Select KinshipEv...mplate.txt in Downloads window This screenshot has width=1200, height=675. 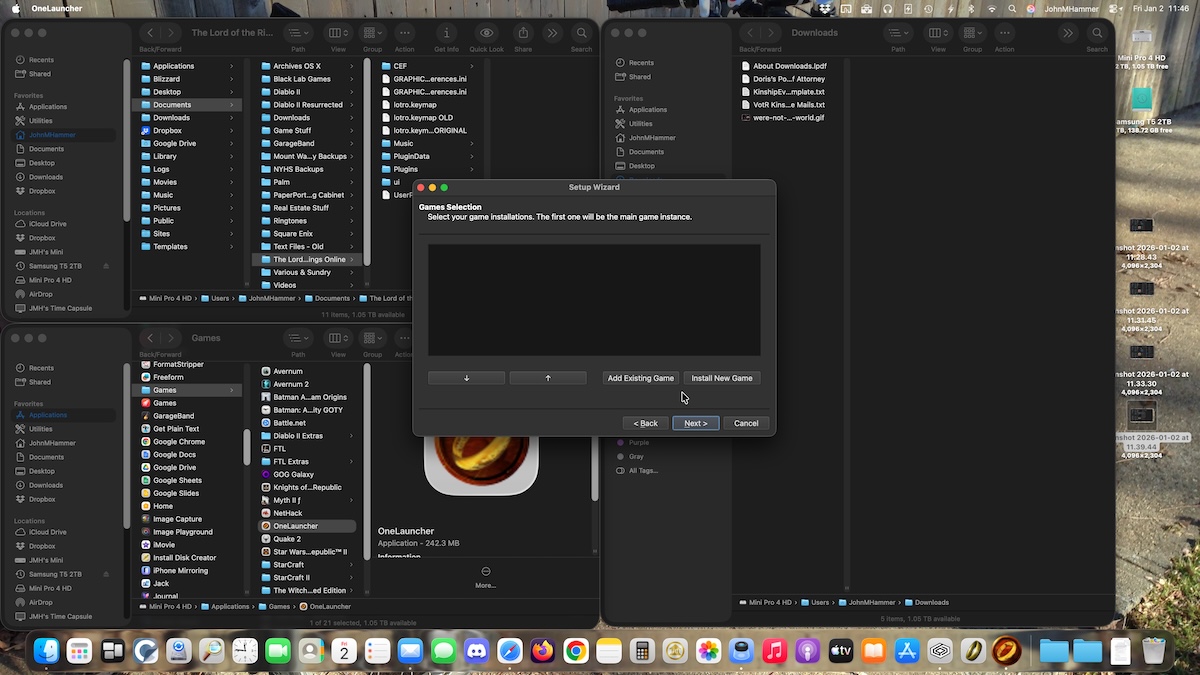[x=789, y=92]
